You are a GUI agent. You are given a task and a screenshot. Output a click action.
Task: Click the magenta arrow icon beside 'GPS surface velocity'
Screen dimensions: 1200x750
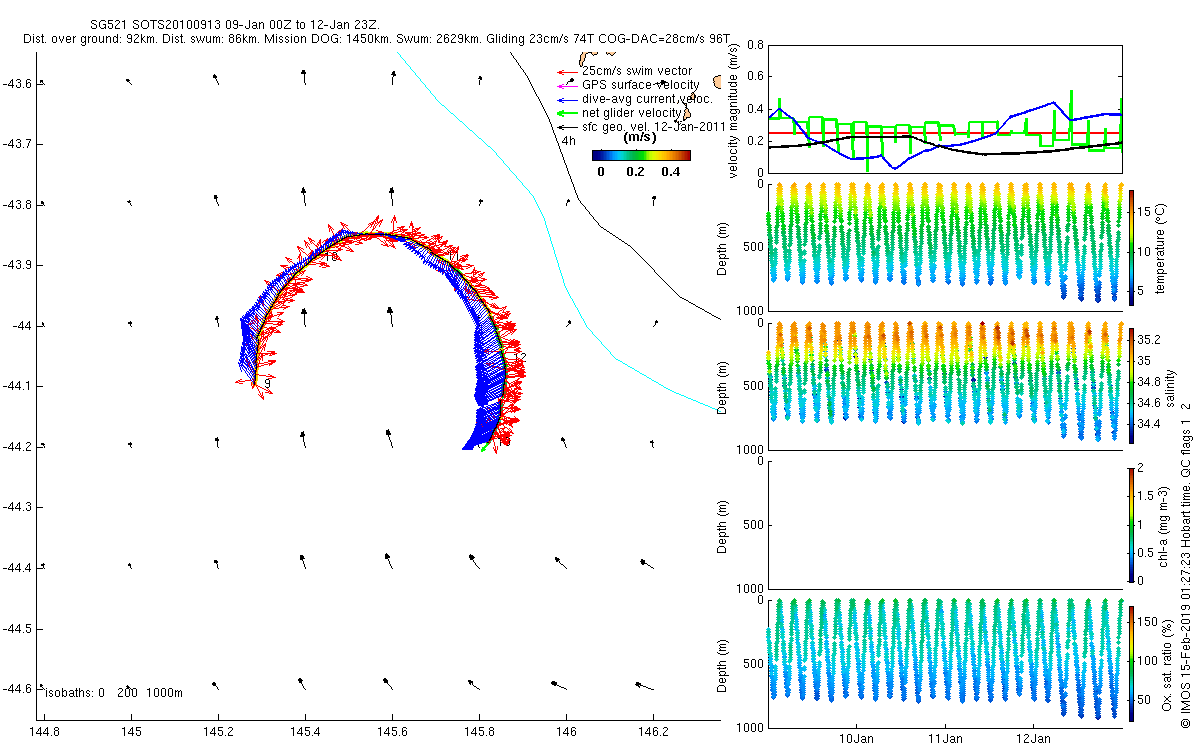(x=568, y=85)
